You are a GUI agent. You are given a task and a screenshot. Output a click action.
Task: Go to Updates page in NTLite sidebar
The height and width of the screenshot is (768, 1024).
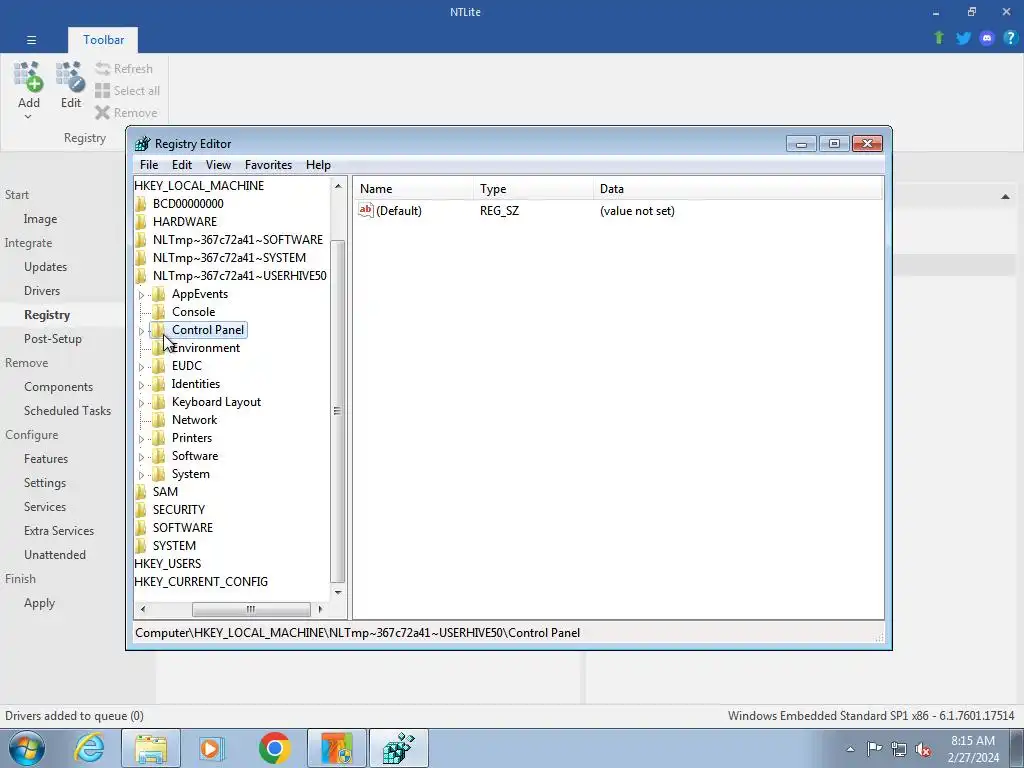click(46, 266)
